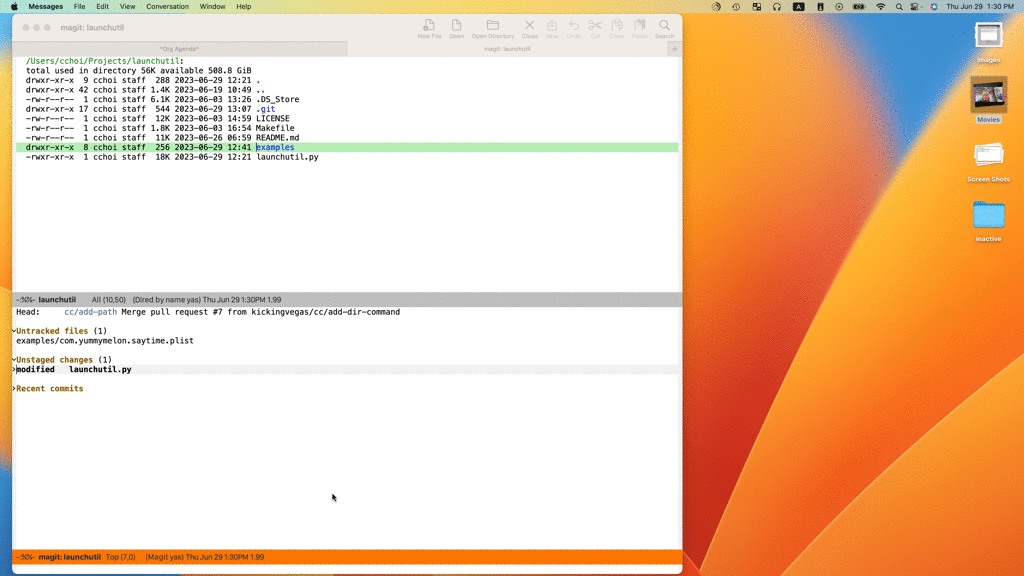Open the Help menu

coord(244,7)
